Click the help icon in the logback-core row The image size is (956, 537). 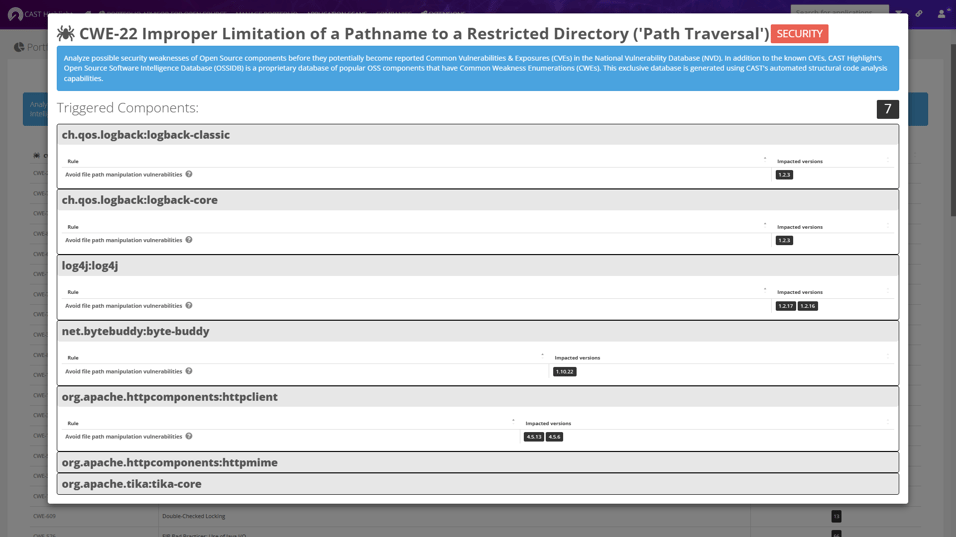(x=189, y=240)
